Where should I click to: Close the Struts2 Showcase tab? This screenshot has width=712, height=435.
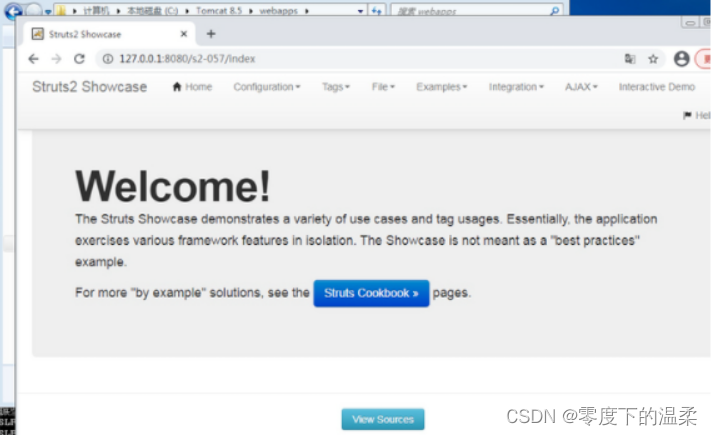(x=184, y=34)
